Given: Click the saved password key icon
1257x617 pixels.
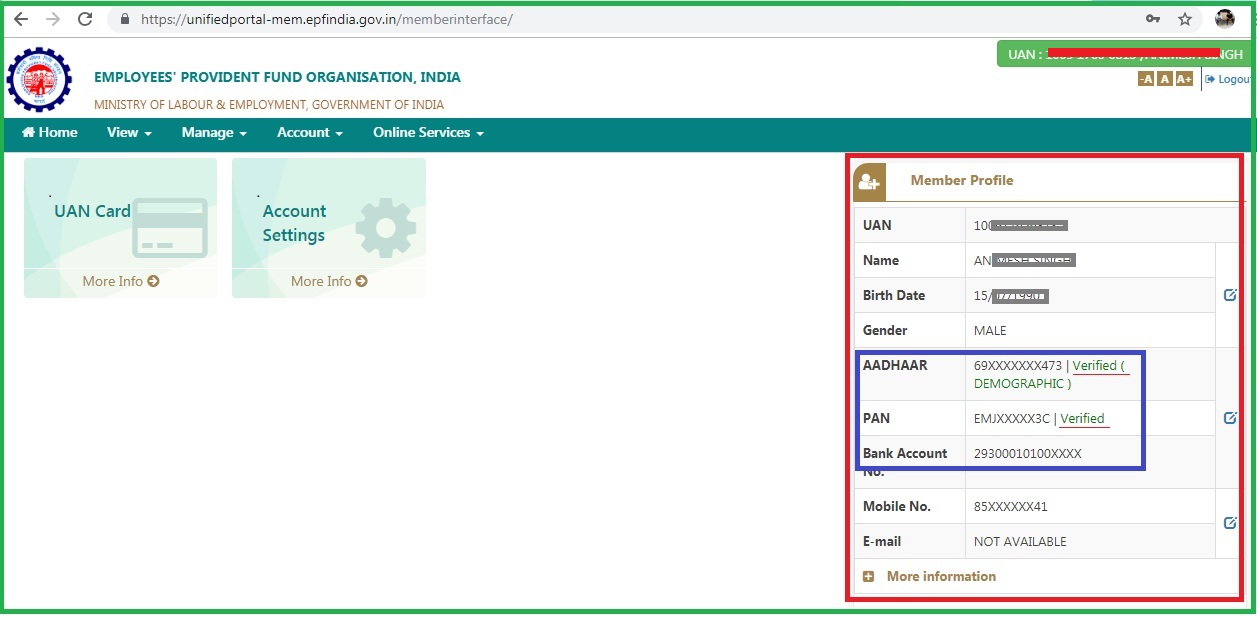Looking at the screenshot, I should click(1153, 19).
